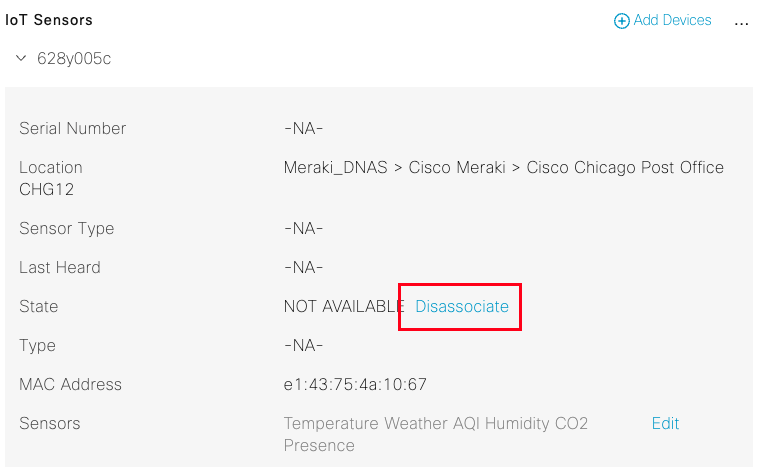The width and height of the screenshot is (769, 467).
Task: Click the plus circle icon for Add Devices
Action: (x=621, y=21)
